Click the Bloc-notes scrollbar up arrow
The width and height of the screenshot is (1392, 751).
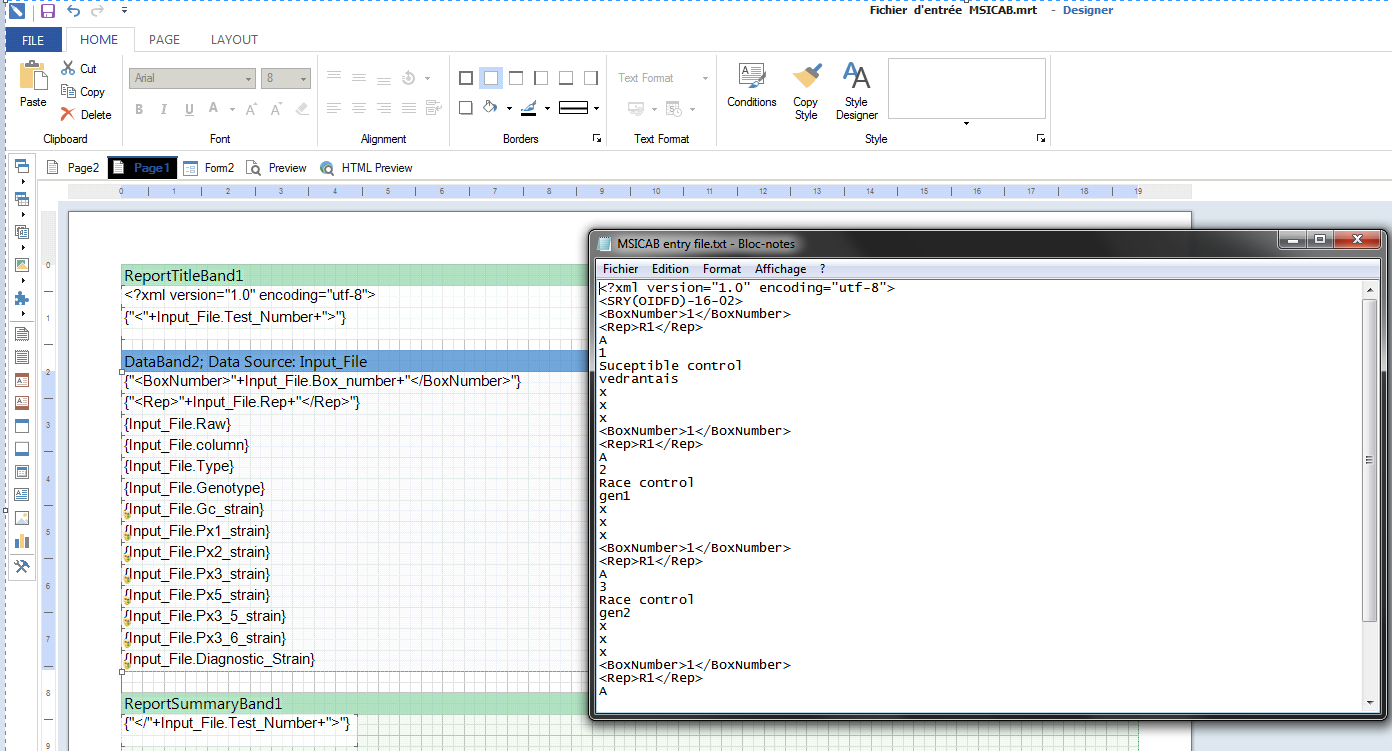1370,289
